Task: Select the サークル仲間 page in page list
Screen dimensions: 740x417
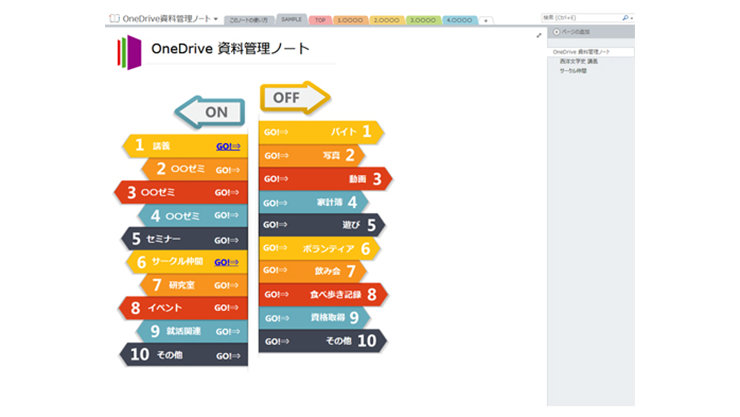Action: 573,71
